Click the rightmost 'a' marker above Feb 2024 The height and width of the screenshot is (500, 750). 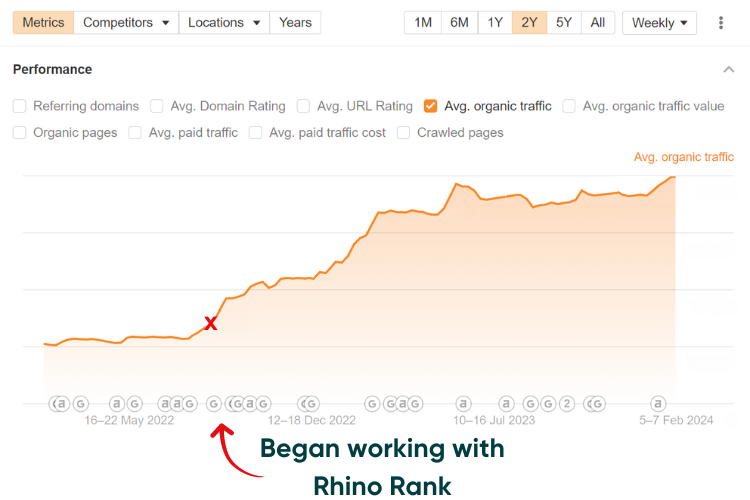pos(658,404)
